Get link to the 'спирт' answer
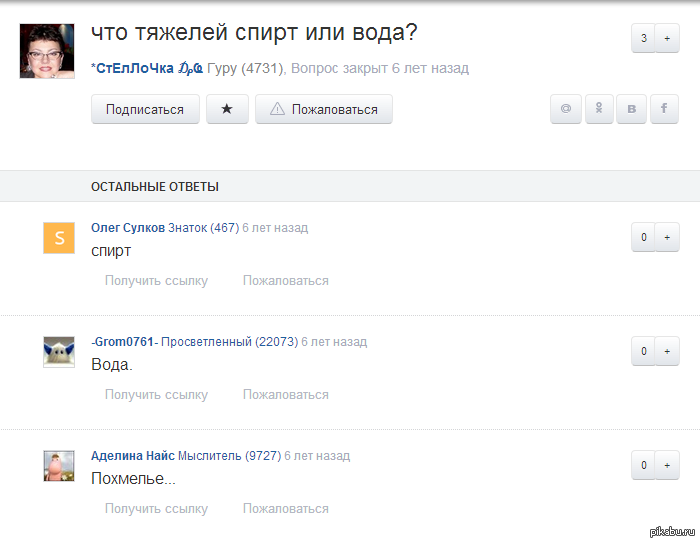Screen dimensions: 700x543 (x=156, y=280)
